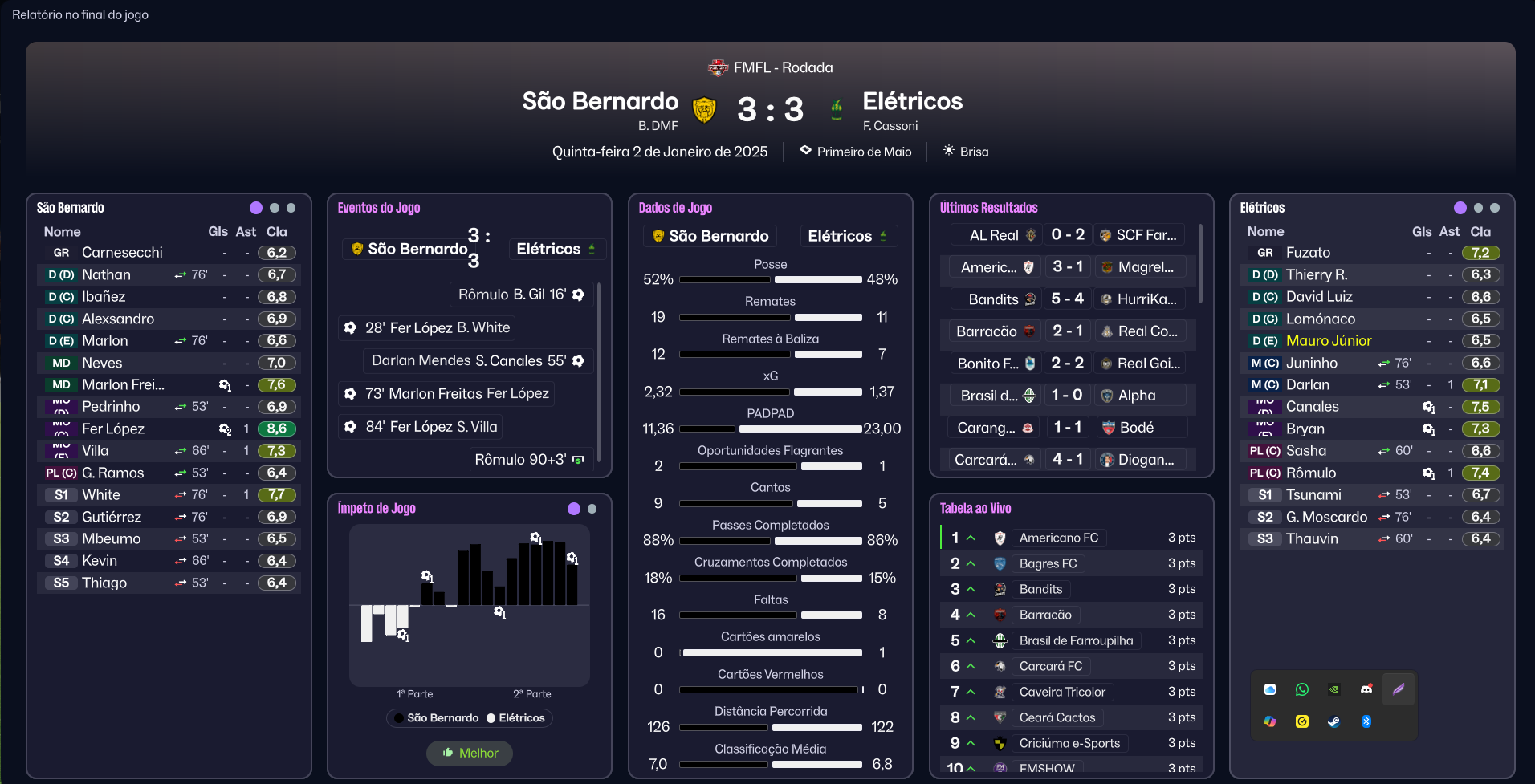Click the Melhor button
The image size is (1535, 784).
(x=470, y=753)
